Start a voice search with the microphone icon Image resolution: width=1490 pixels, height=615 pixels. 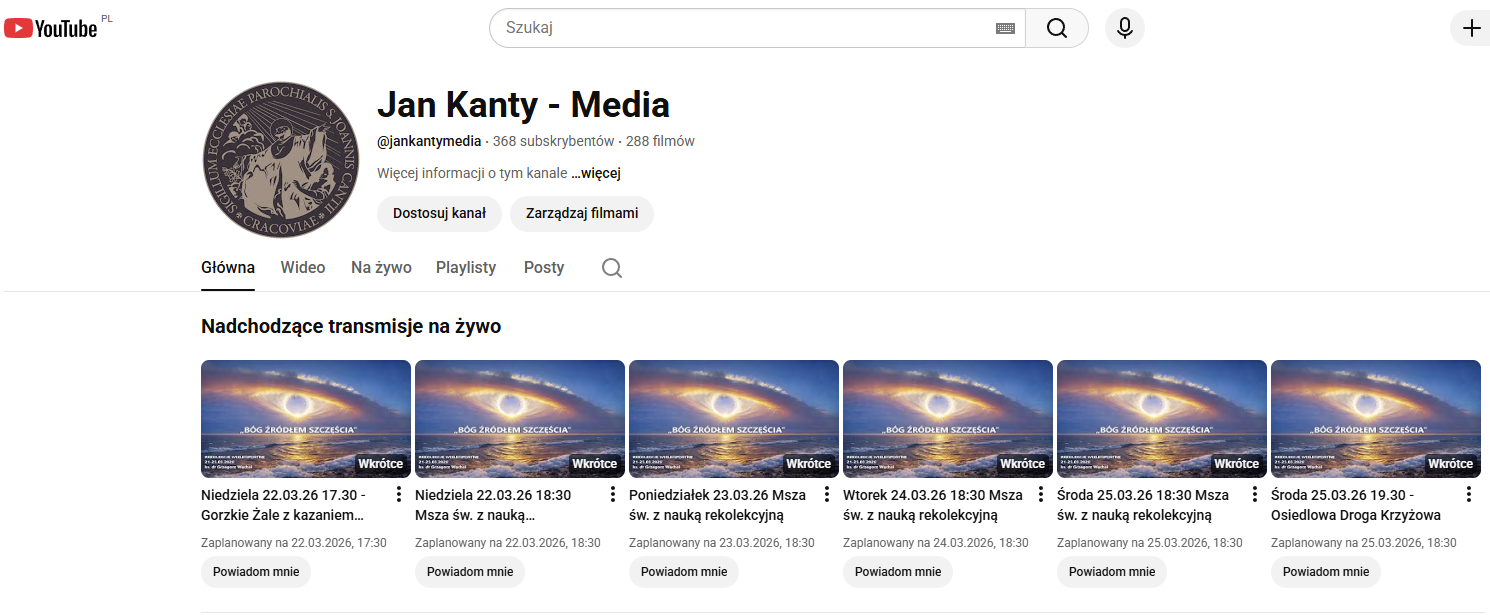pos(1124,27)
